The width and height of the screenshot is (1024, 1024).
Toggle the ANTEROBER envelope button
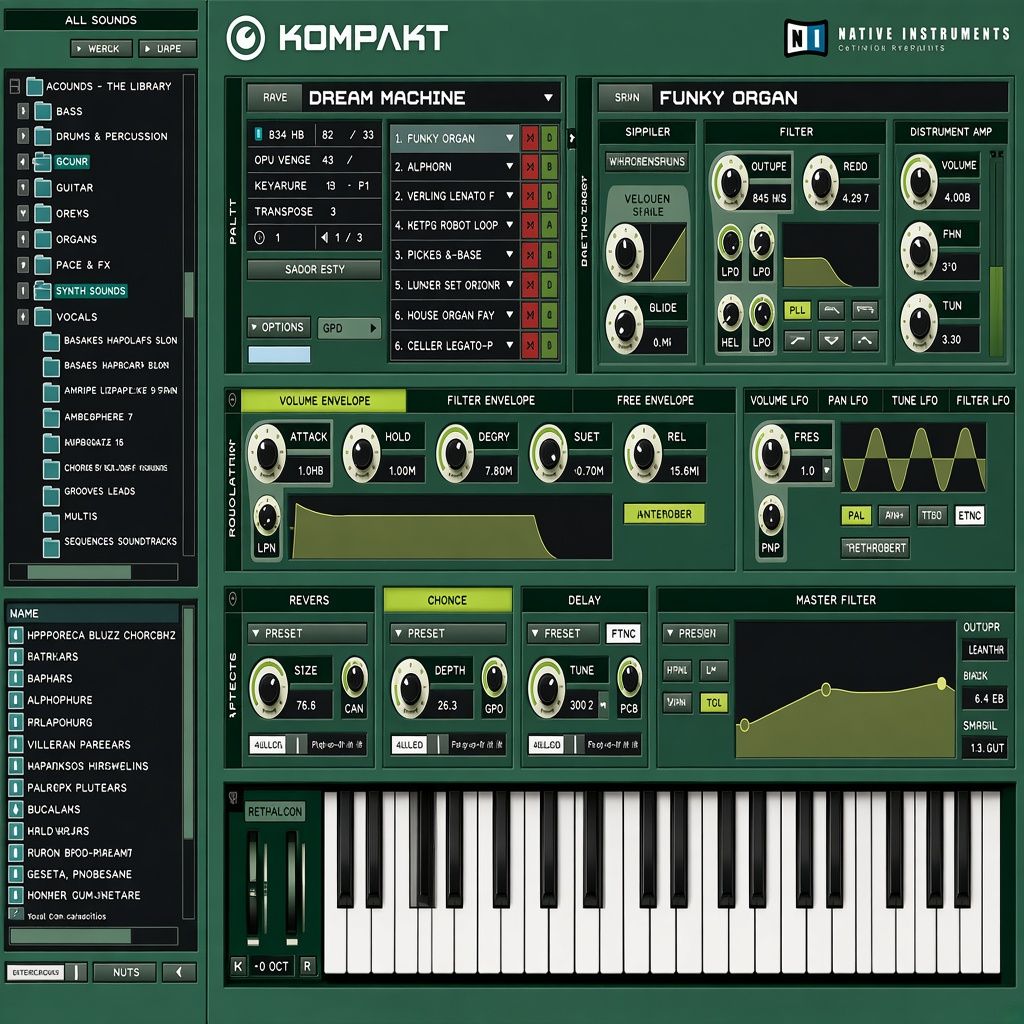pos(664,514)
